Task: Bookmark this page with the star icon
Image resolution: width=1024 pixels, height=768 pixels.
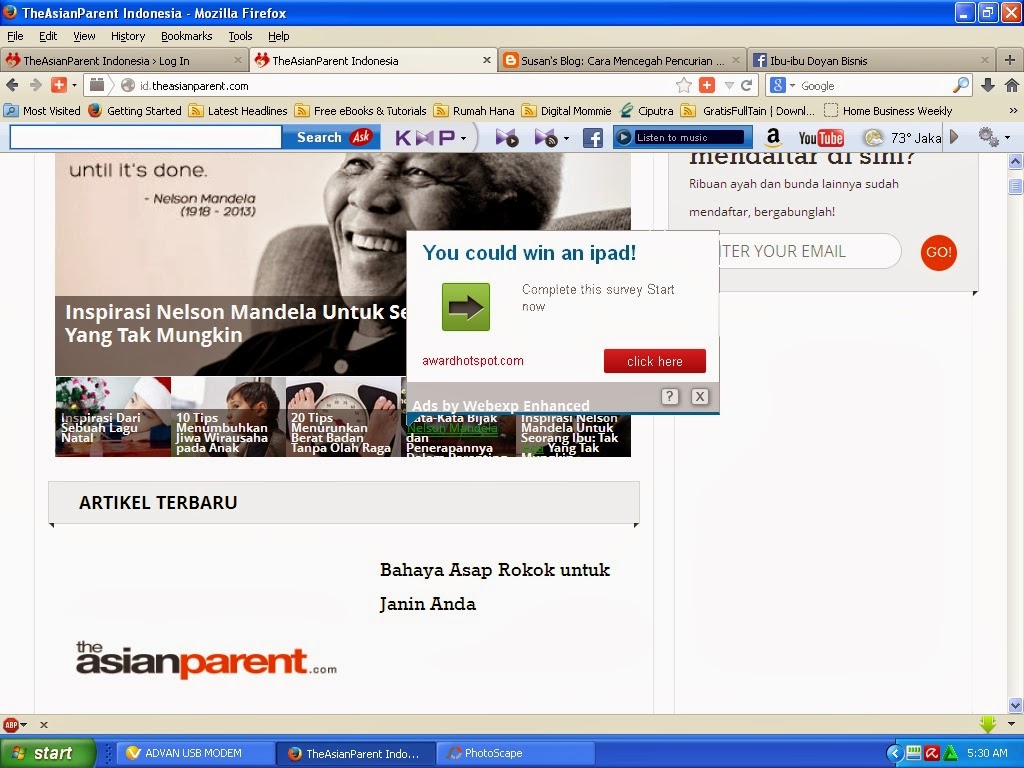Action: click(684, 85)
